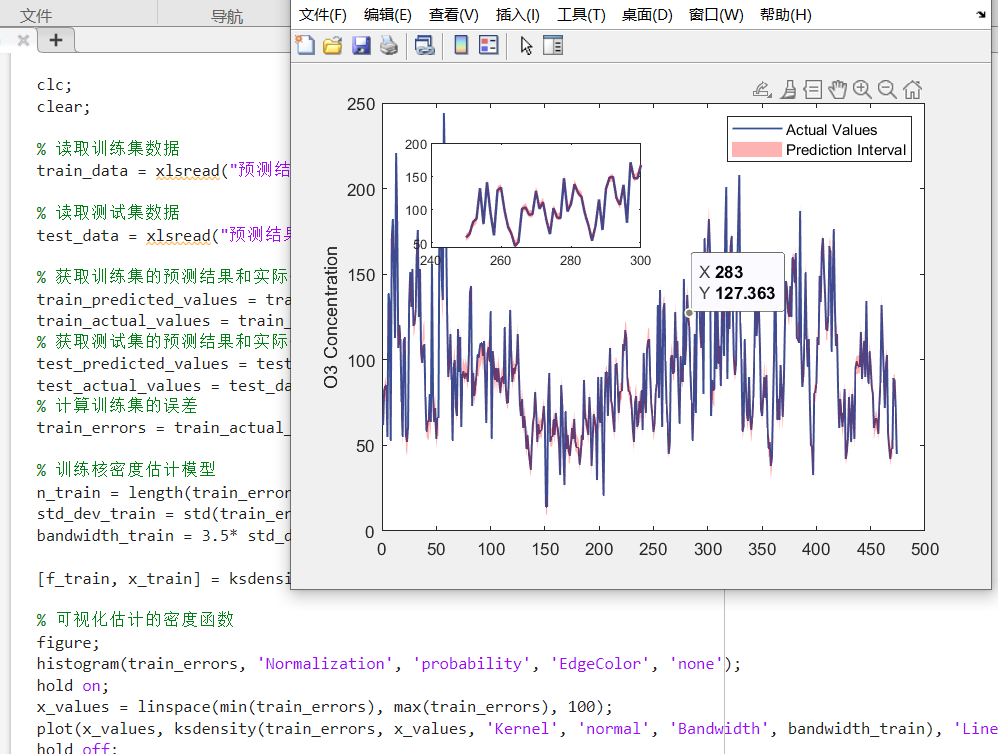Print the figure with the printer icon
The width and height of the screenshot is (998, 754).
[388, 45]
